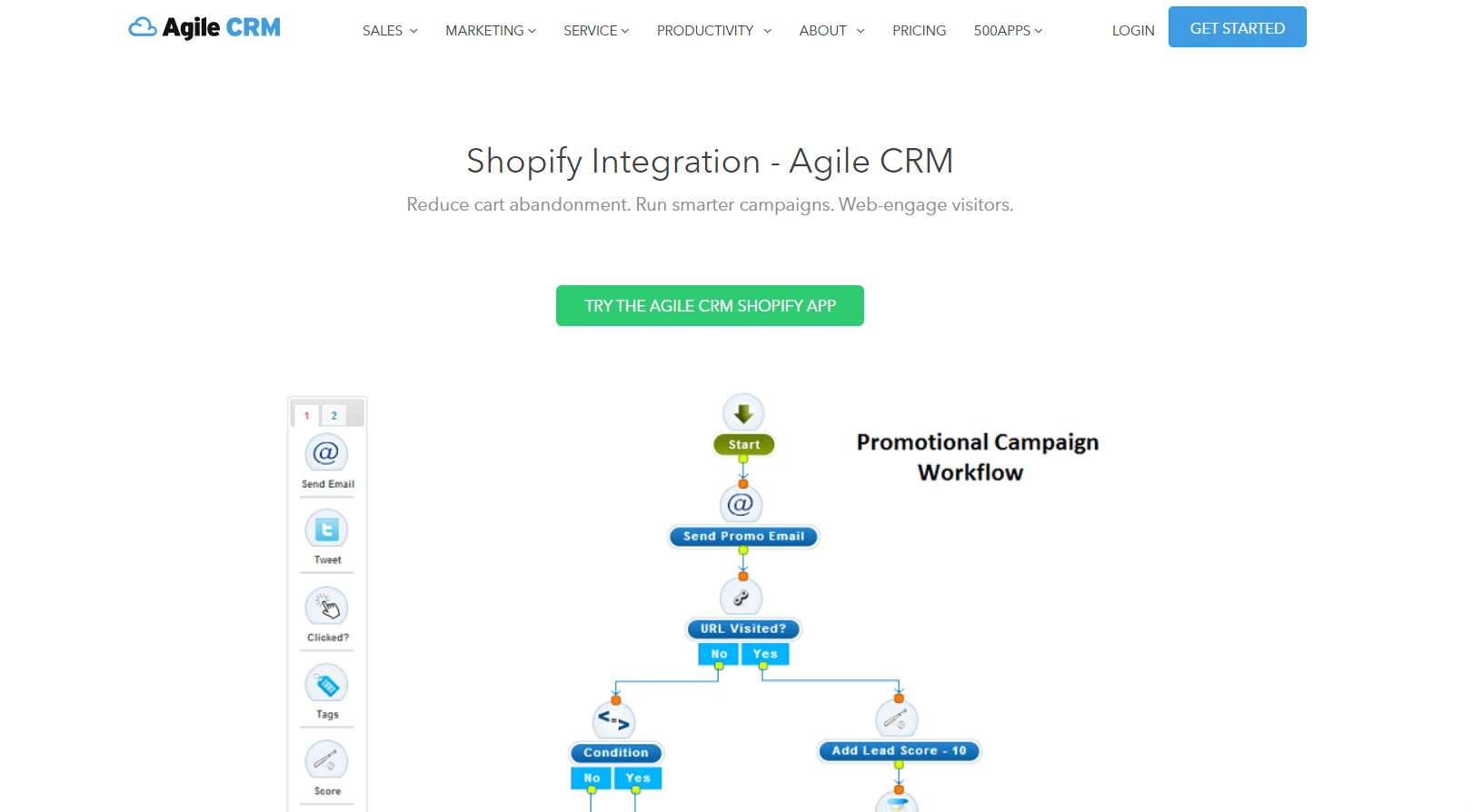The image size is (1473, 812).
Task: Open the About dropdown menu
Action: (831, 30)
